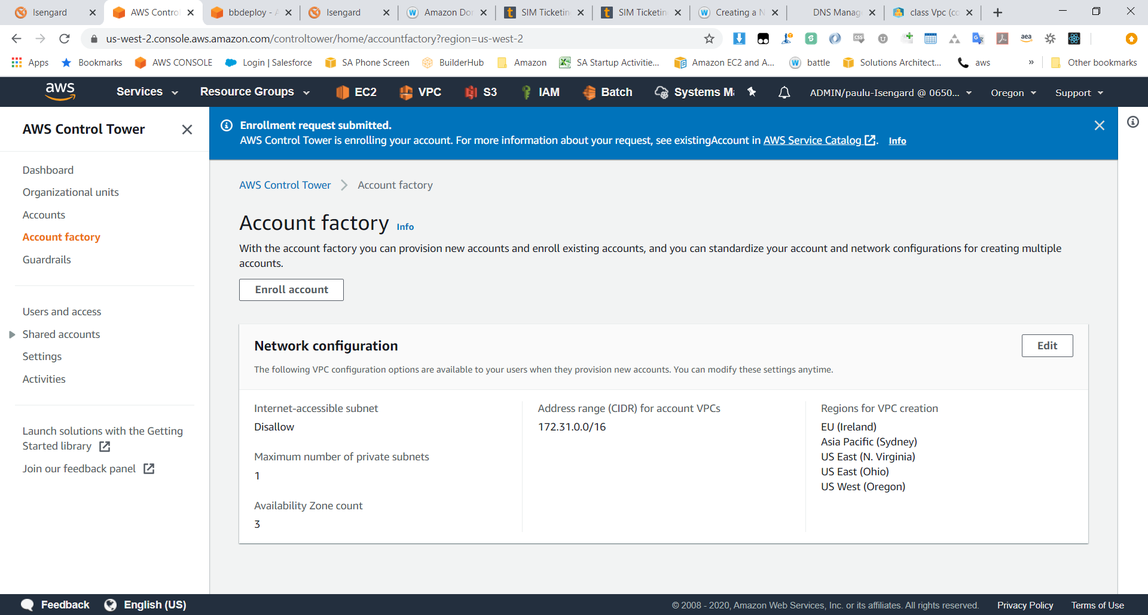Open the Support dropdown menu

1079,92
